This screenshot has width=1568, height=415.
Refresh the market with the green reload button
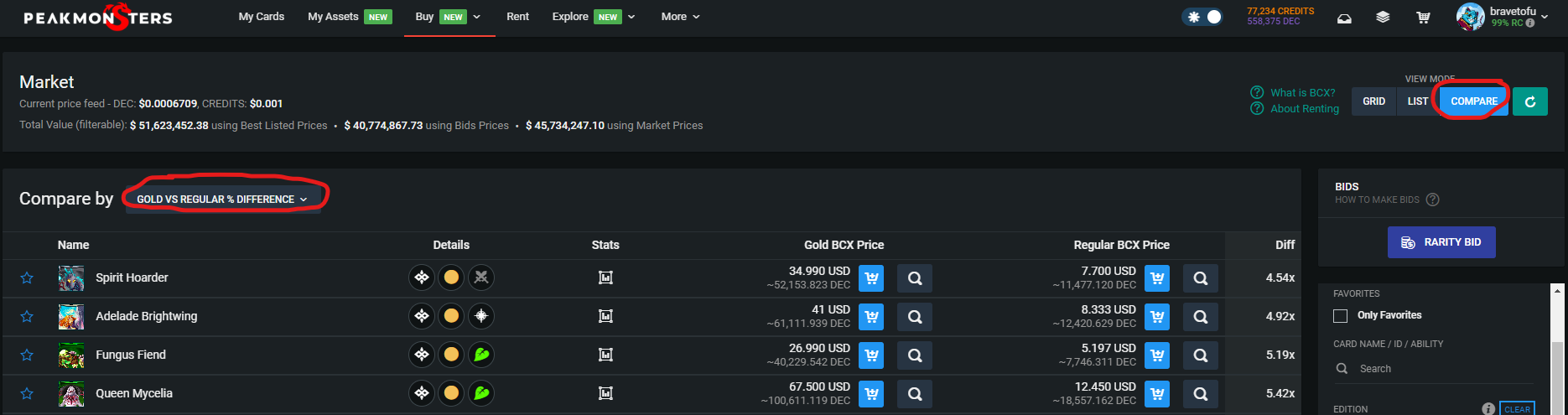click(x=1530, y=101)
